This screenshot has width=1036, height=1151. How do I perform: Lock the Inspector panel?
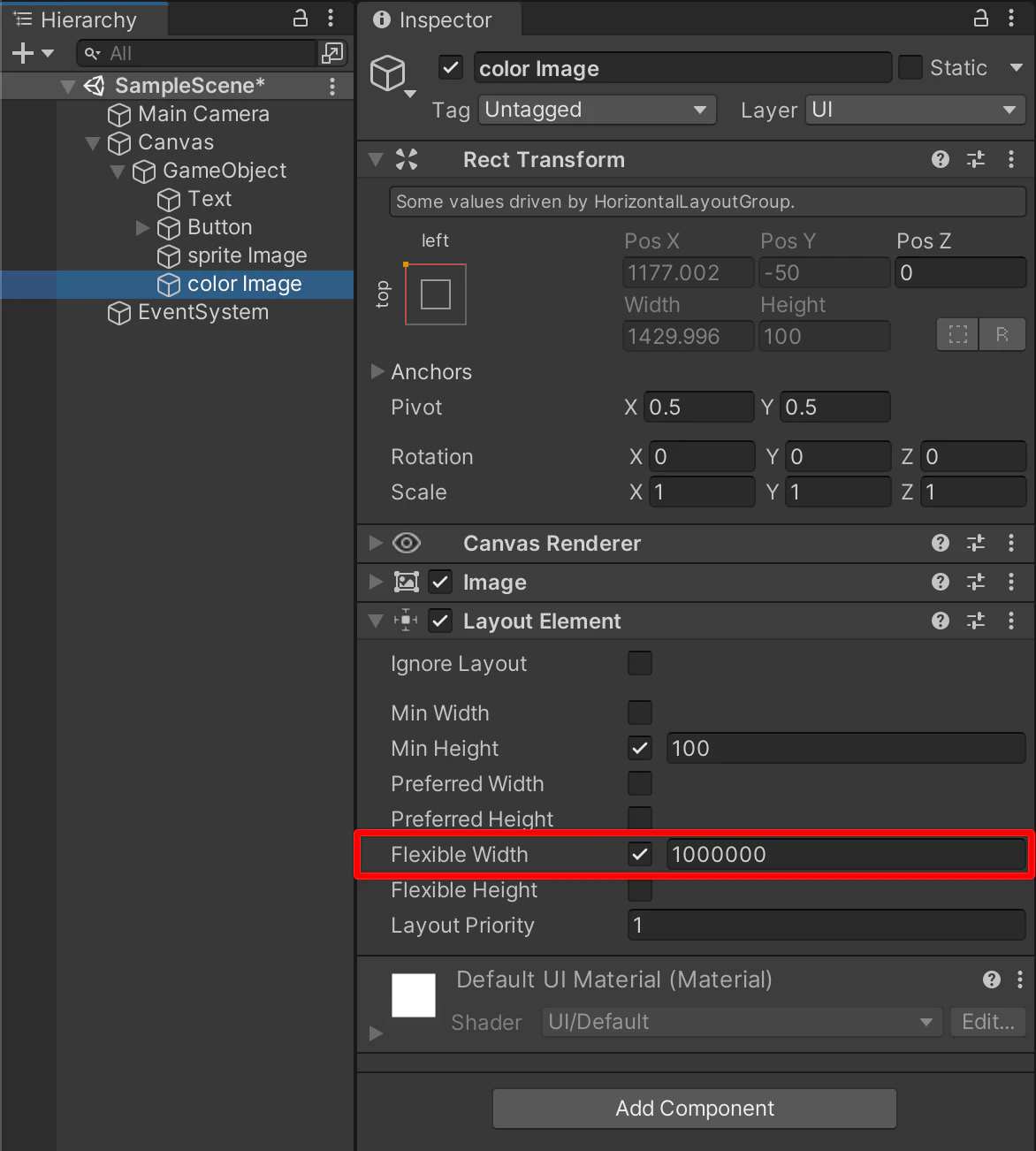(x=981, y=18)
